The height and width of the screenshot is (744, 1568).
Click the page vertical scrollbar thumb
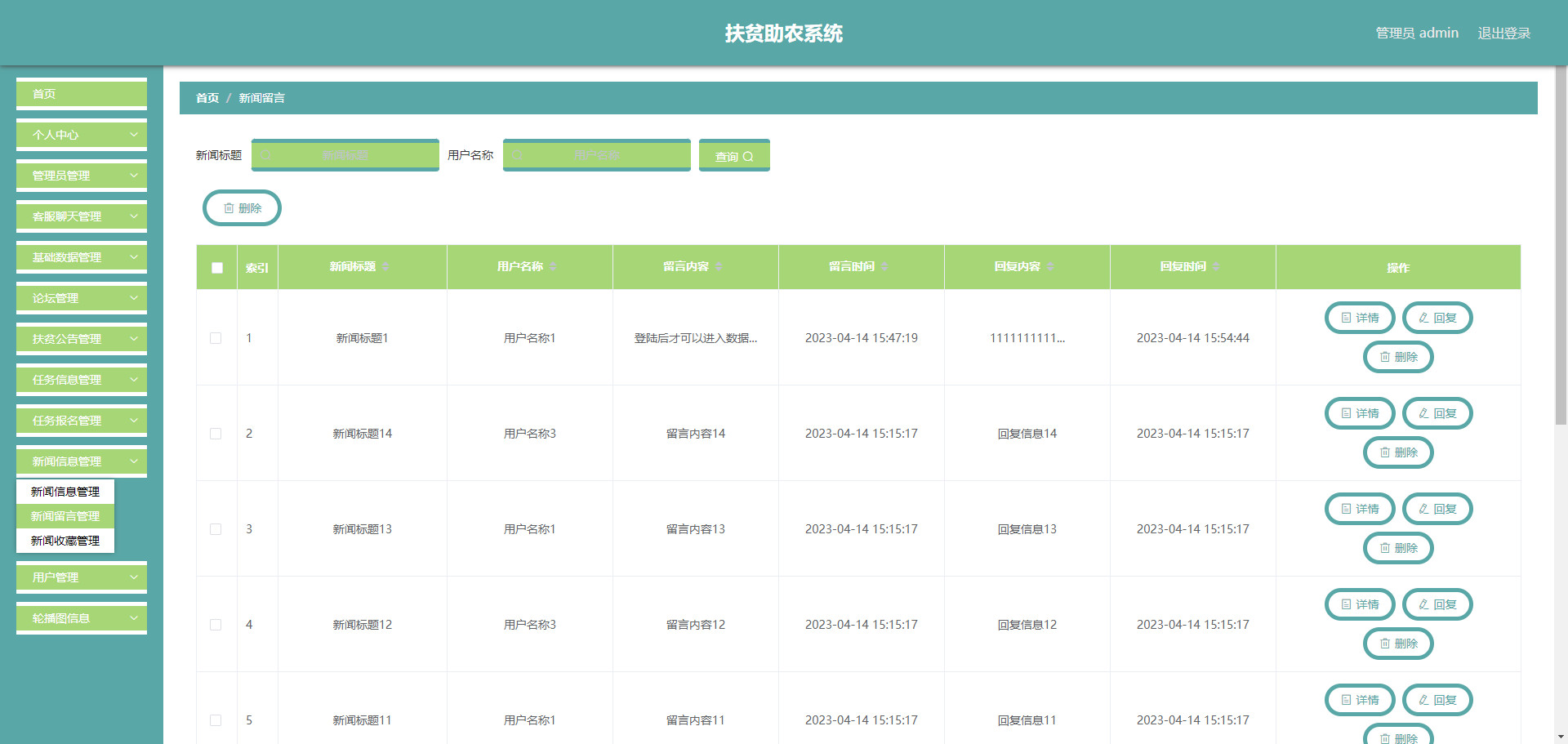pos(1561,245)
